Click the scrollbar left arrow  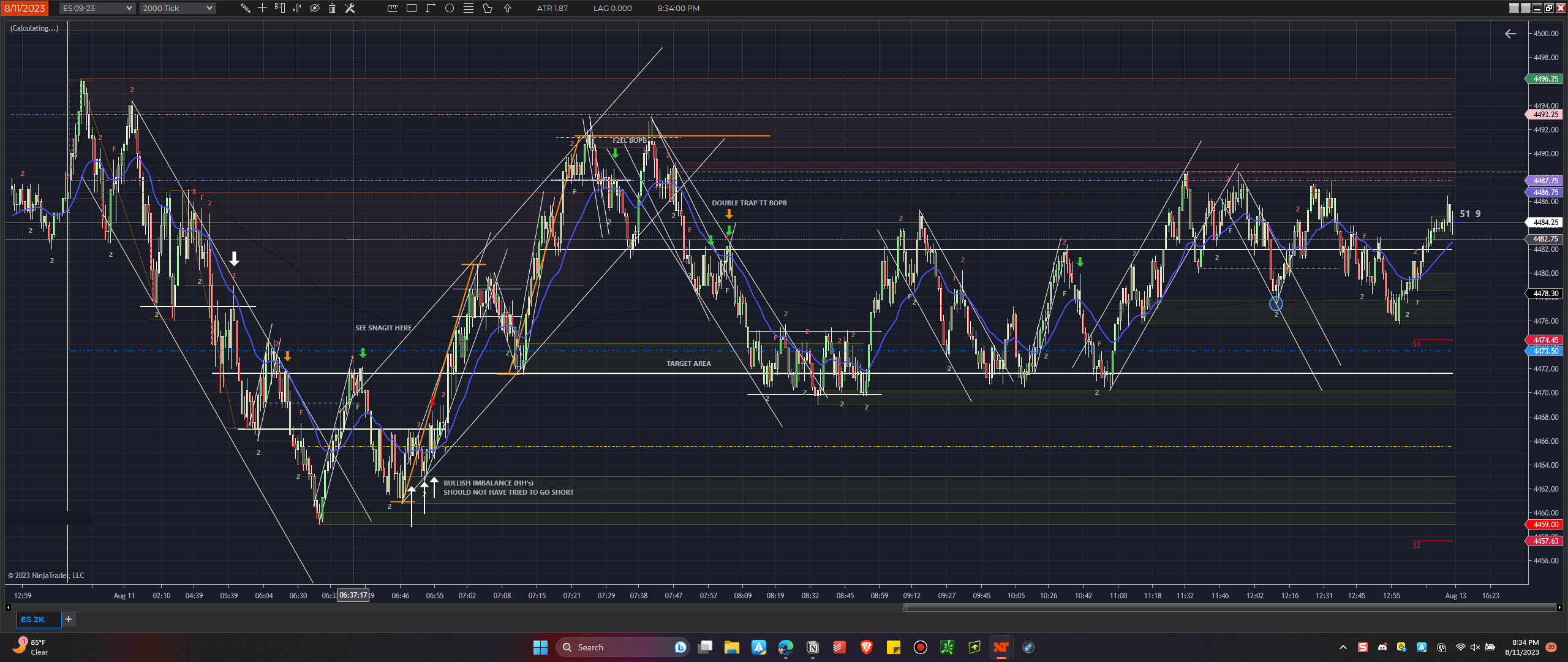(8, 607)
